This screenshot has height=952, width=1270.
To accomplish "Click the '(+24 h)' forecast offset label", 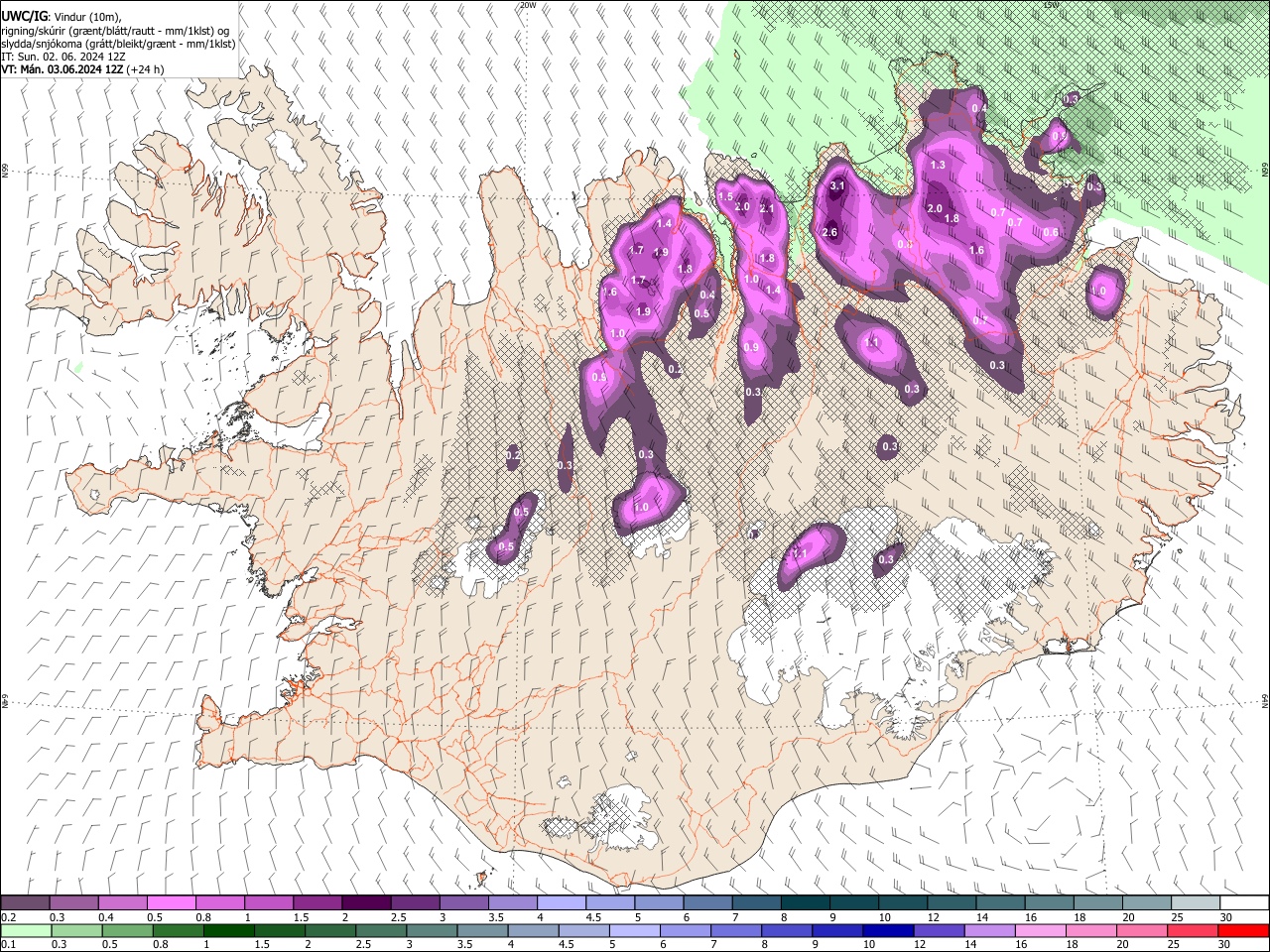I will pyautogui.click(x=145, y=69).
